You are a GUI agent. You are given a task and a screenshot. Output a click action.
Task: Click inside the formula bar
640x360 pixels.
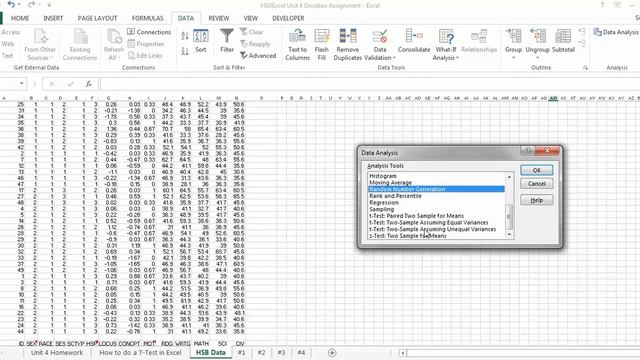click(369, 84)
